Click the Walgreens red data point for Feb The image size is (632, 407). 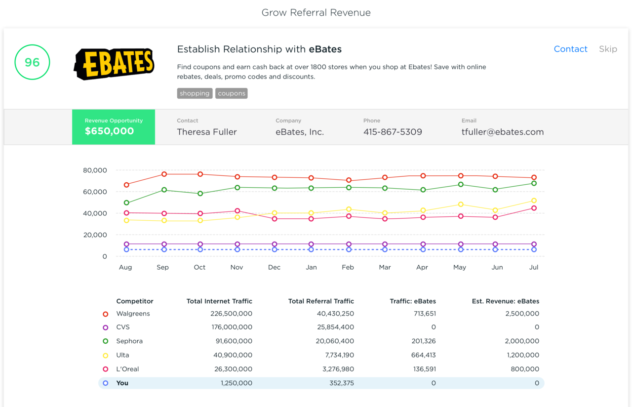tap(349, 180)
